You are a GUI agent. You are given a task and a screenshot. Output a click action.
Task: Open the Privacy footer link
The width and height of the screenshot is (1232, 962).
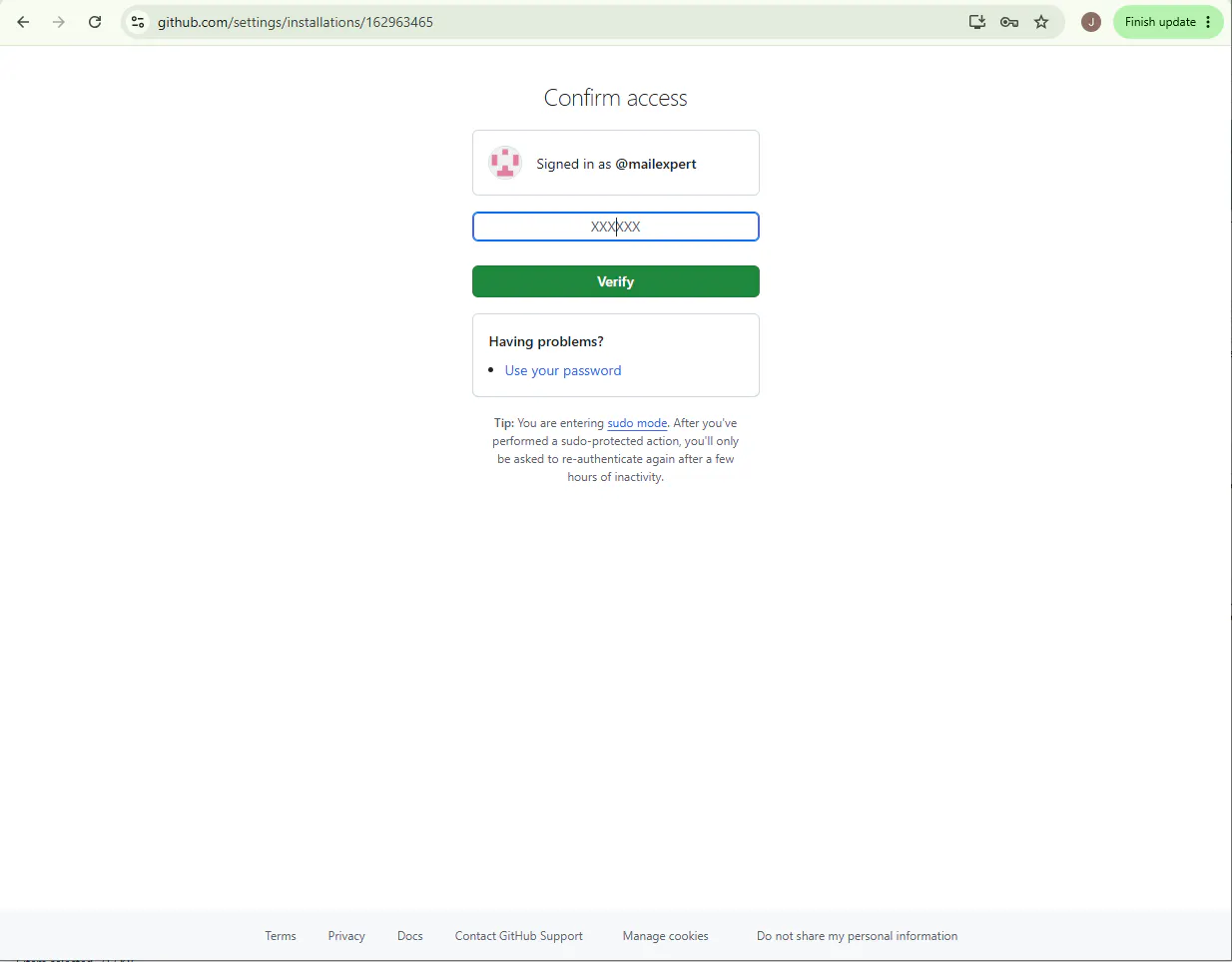click(x=346, y=936)
